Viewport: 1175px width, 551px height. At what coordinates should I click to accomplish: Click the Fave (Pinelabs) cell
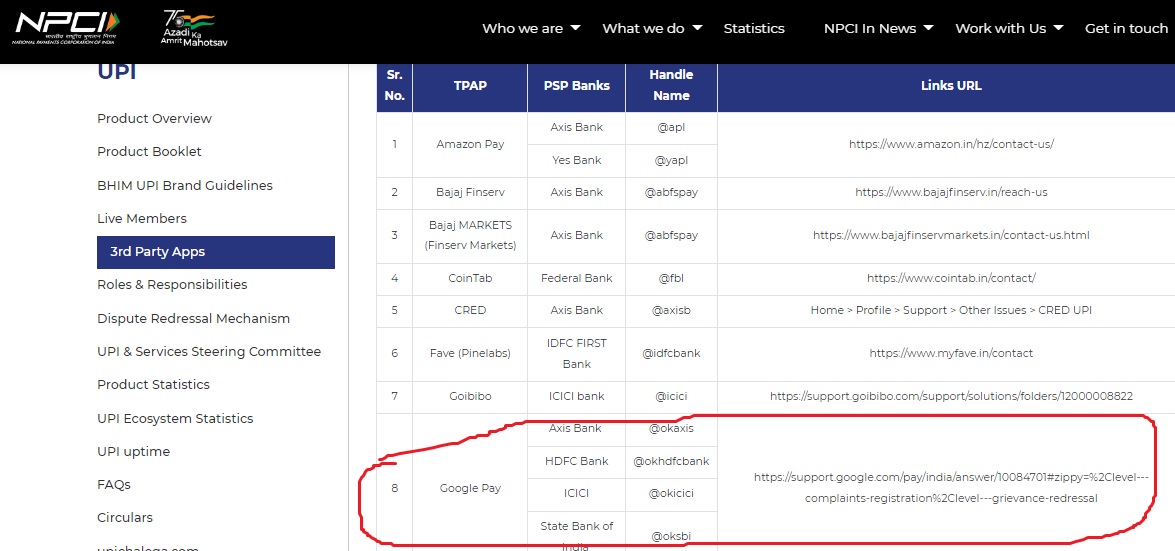tap(470, 353)
